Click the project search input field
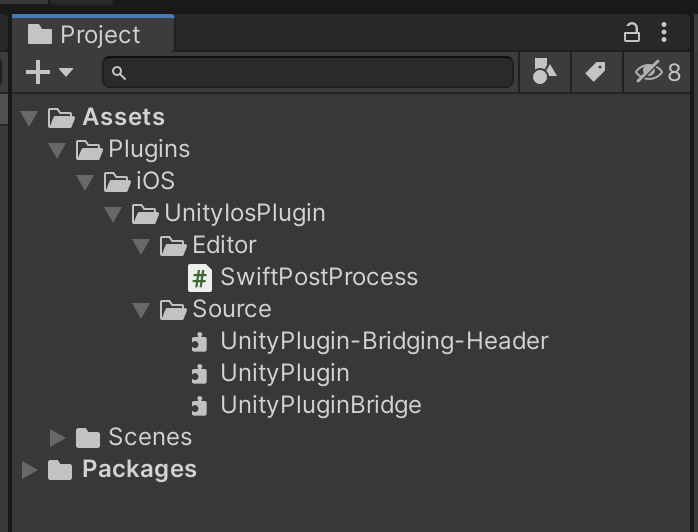Screen dimensions: 698x532 308,72
